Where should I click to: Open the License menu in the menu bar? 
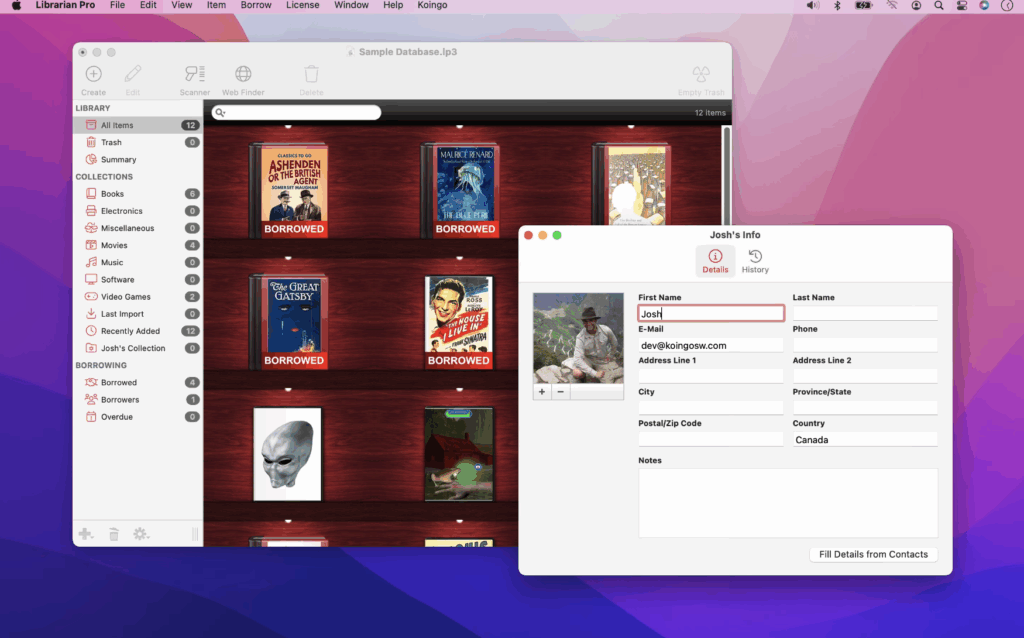click(301, 5)
